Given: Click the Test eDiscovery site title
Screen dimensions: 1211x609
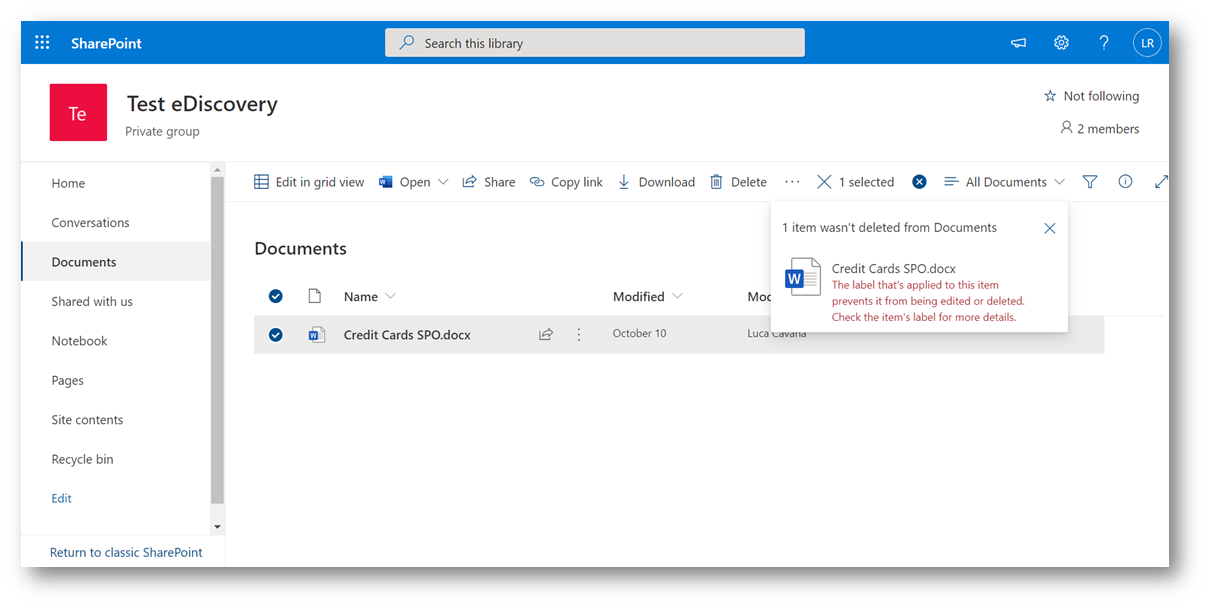Looking at the screenshot, I should (x=202, y=104).
